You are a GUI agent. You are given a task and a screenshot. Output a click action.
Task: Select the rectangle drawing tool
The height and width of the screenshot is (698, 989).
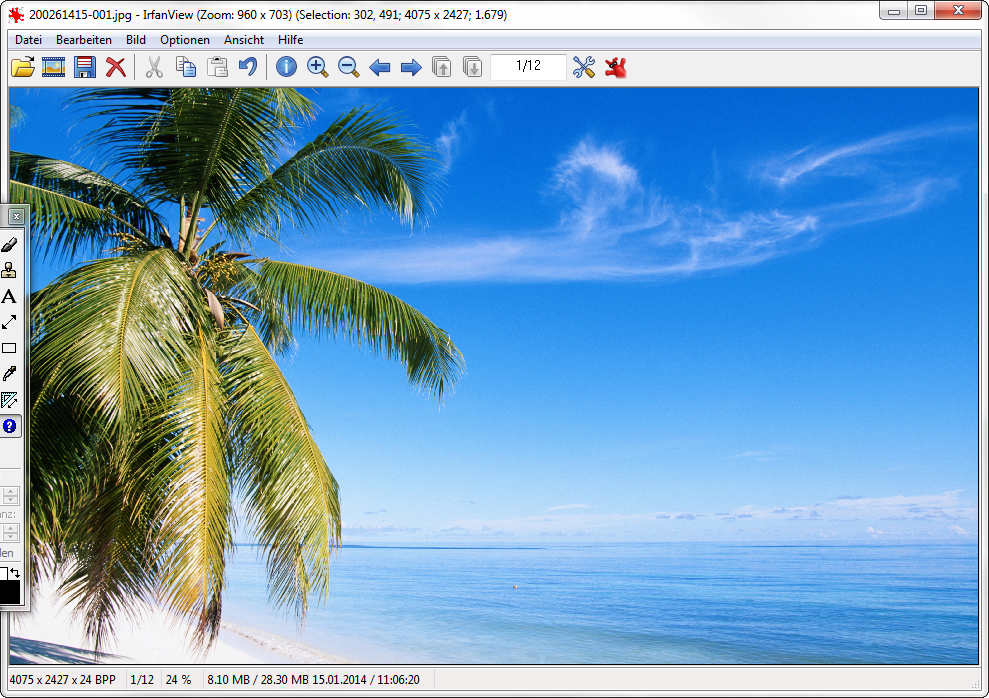coord(9,348)
